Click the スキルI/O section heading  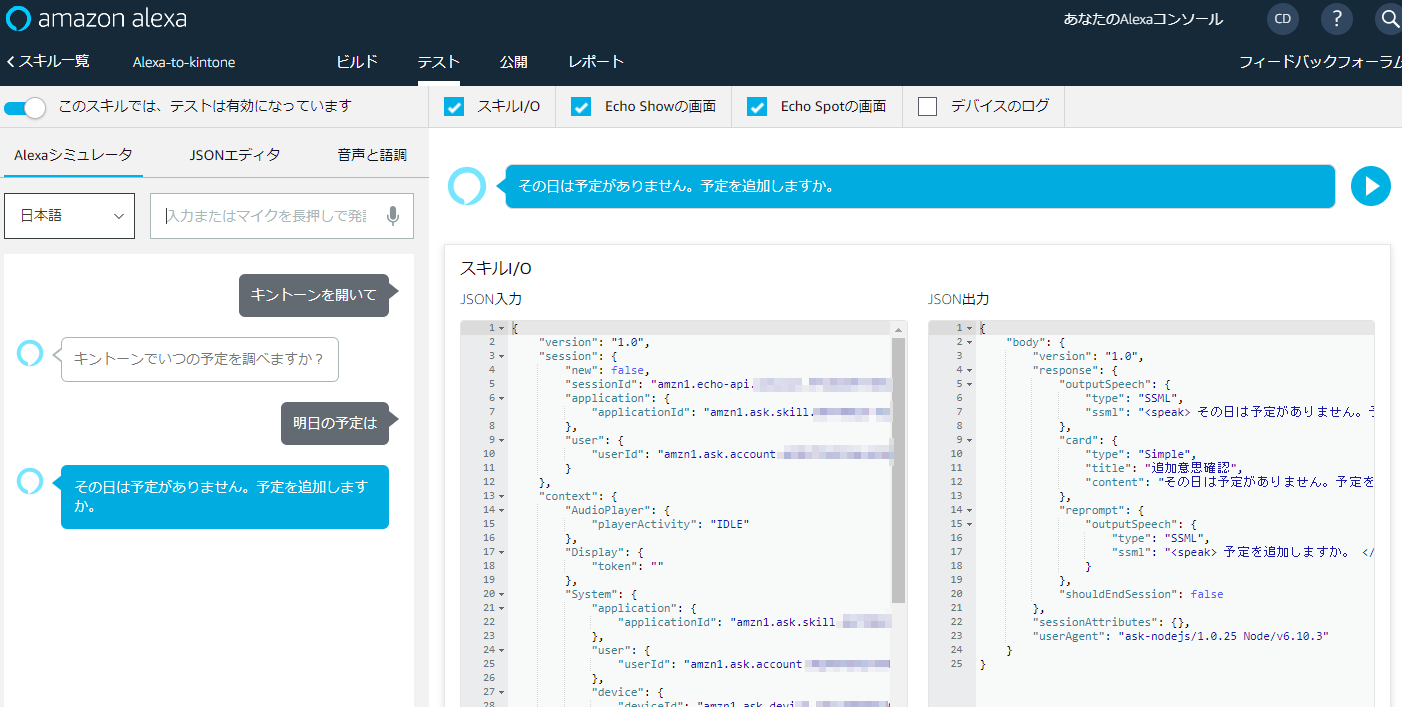496,268
